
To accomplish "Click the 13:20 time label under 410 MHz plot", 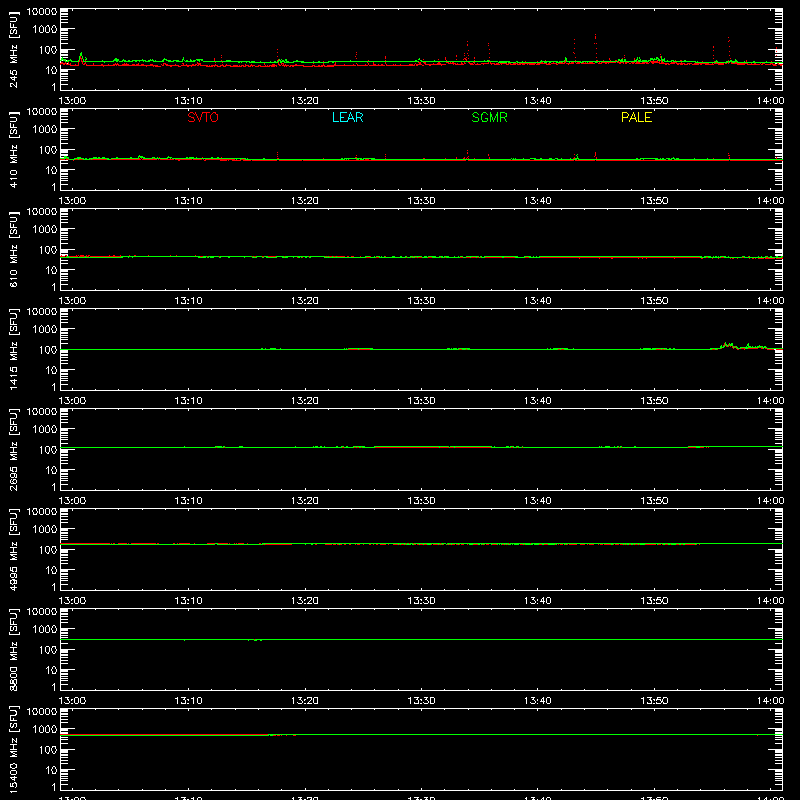I will tap(305, 201).
